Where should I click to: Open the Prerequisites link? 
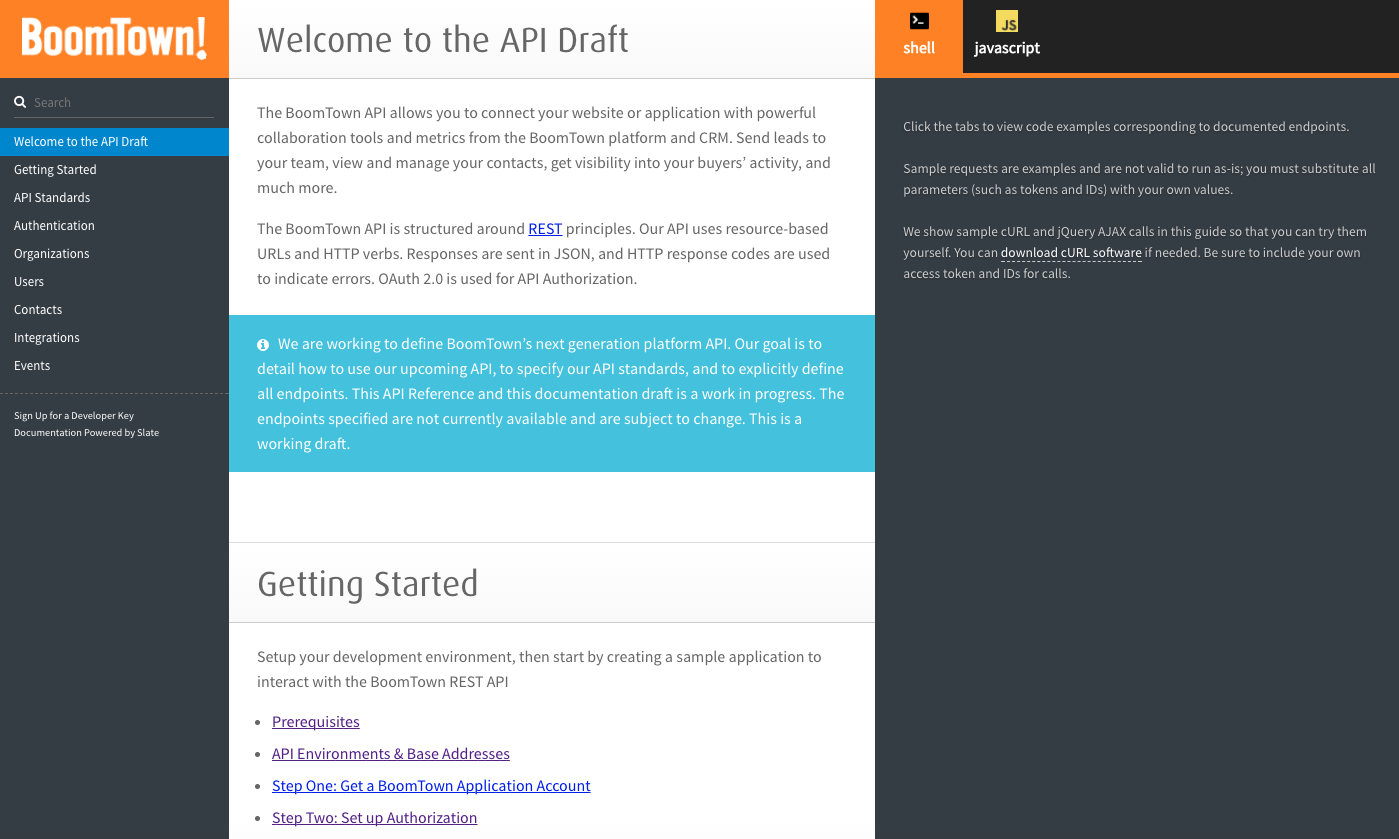316,722
